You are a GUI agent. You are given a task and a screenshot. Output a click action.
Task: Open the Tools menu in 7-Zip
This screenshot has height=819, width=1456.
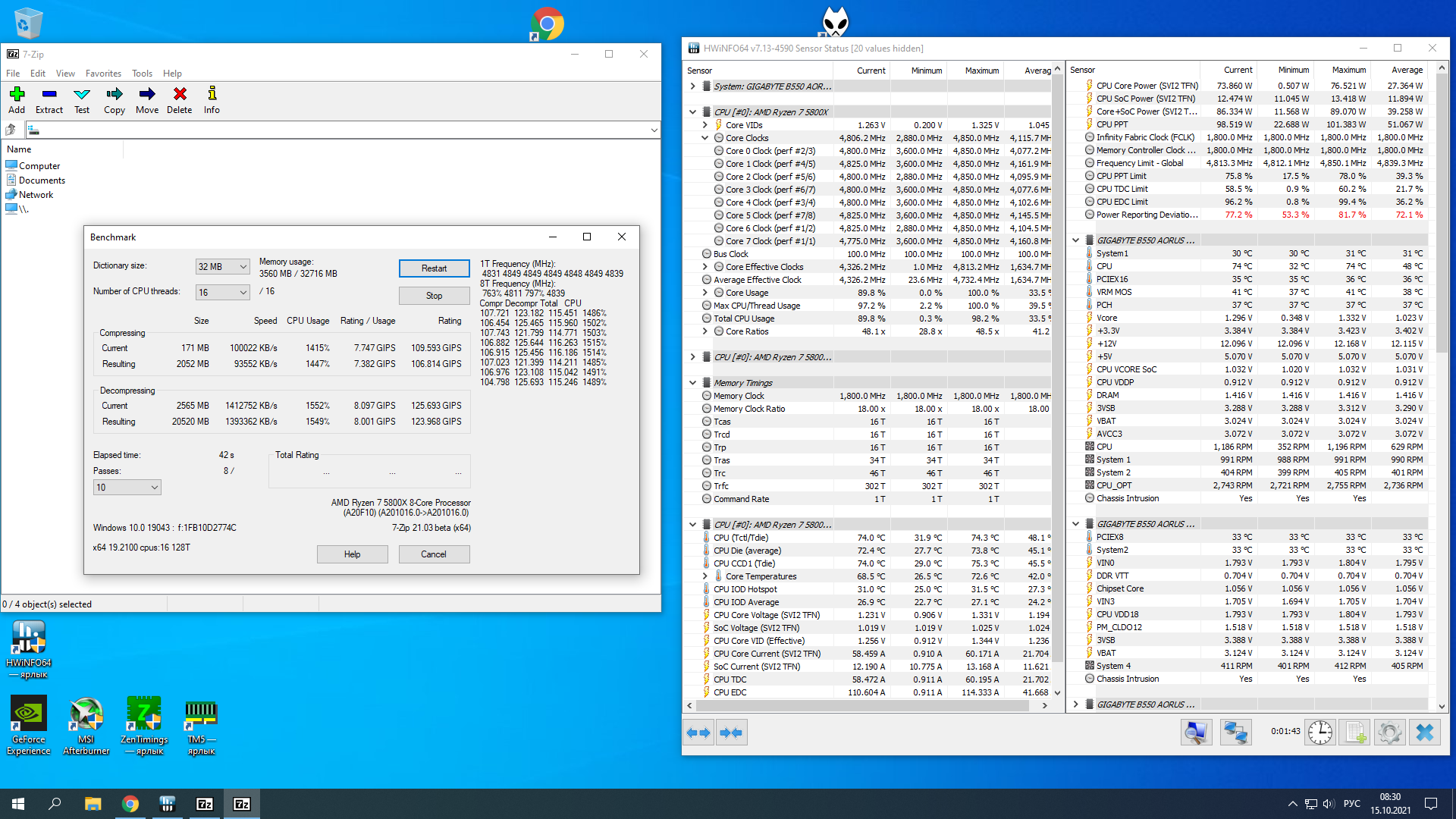click(142, 74)
